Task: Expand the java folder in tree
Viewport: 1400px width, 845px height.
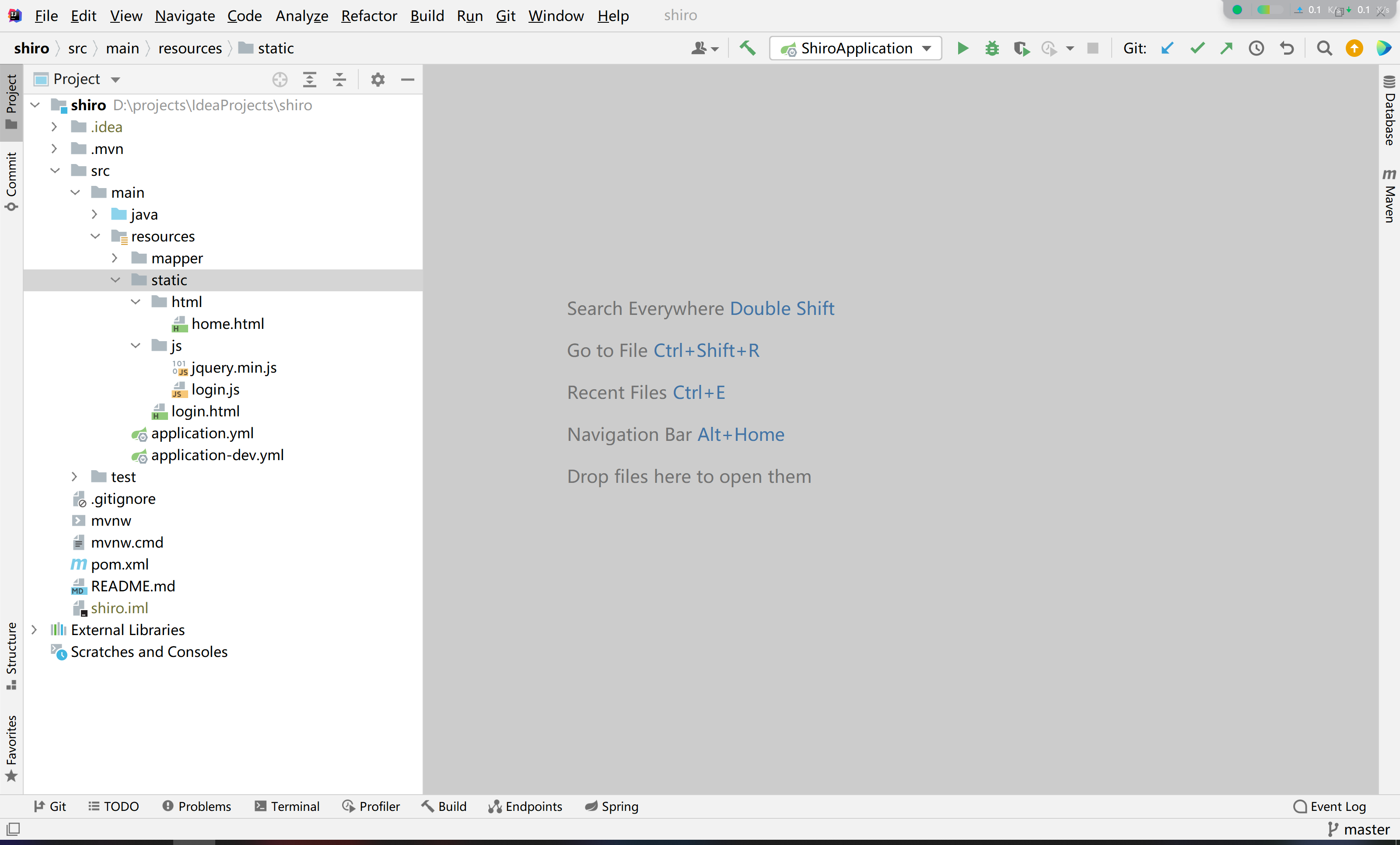Action: (95, 215)
